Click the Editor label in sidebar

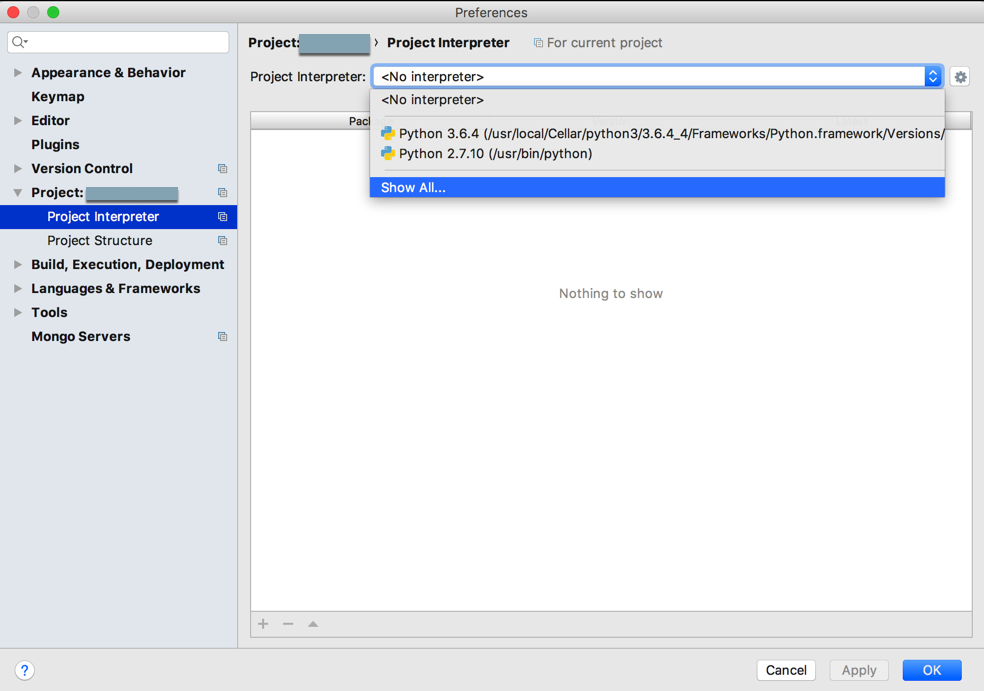50,121
